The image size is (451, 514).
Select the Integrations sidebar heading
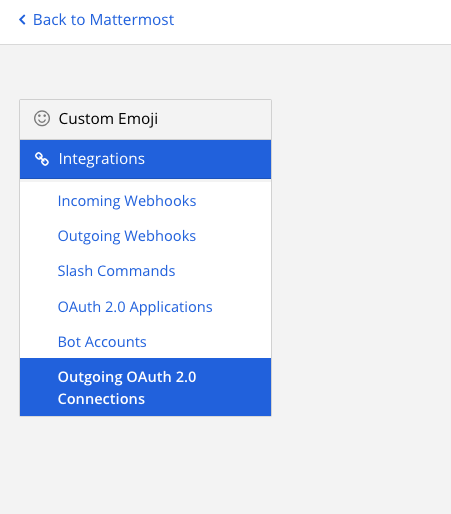pos(145,159)
